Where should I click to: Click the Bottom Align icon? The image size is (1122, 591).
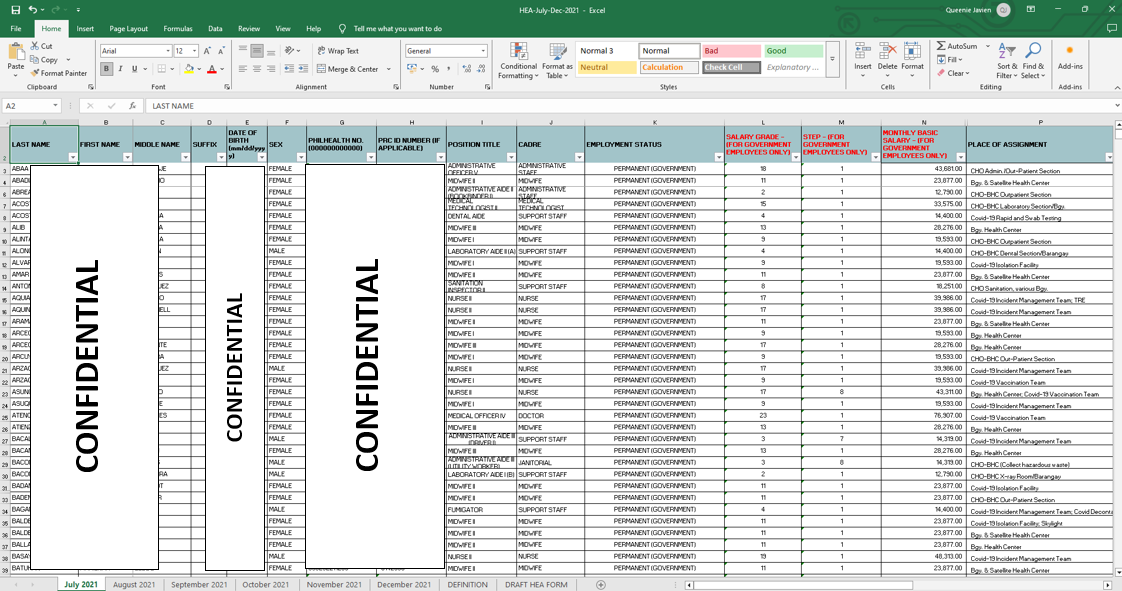tap(270, 51)
